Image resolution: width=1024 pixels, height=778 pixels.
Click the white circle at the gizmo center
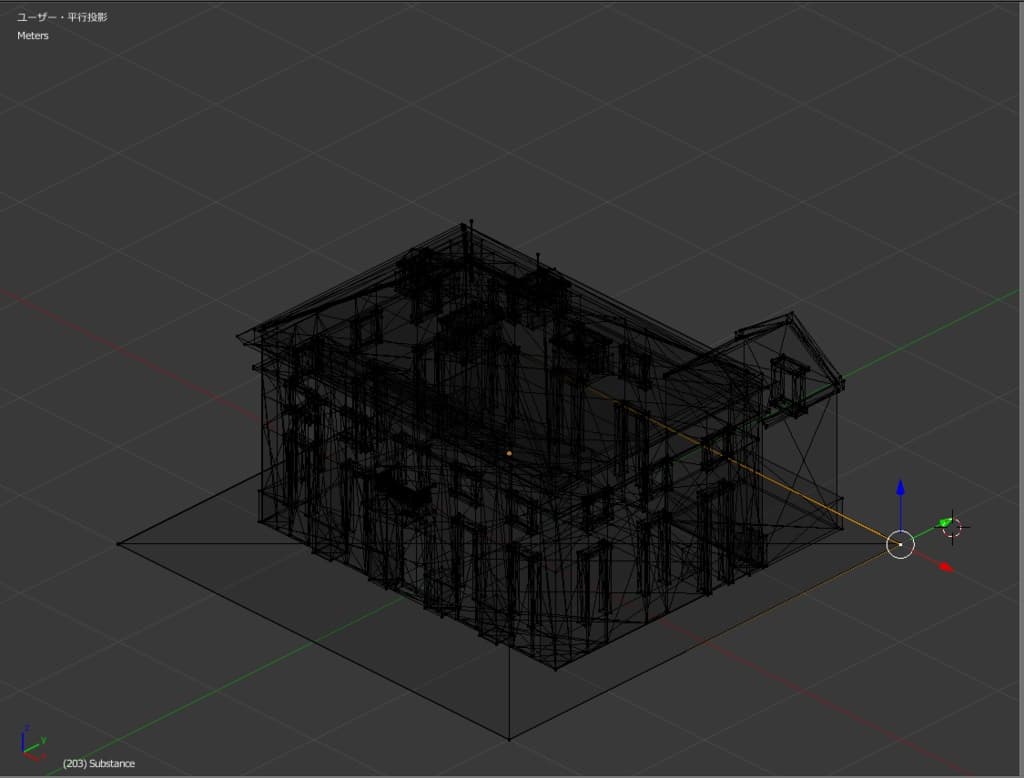[901, 544]
